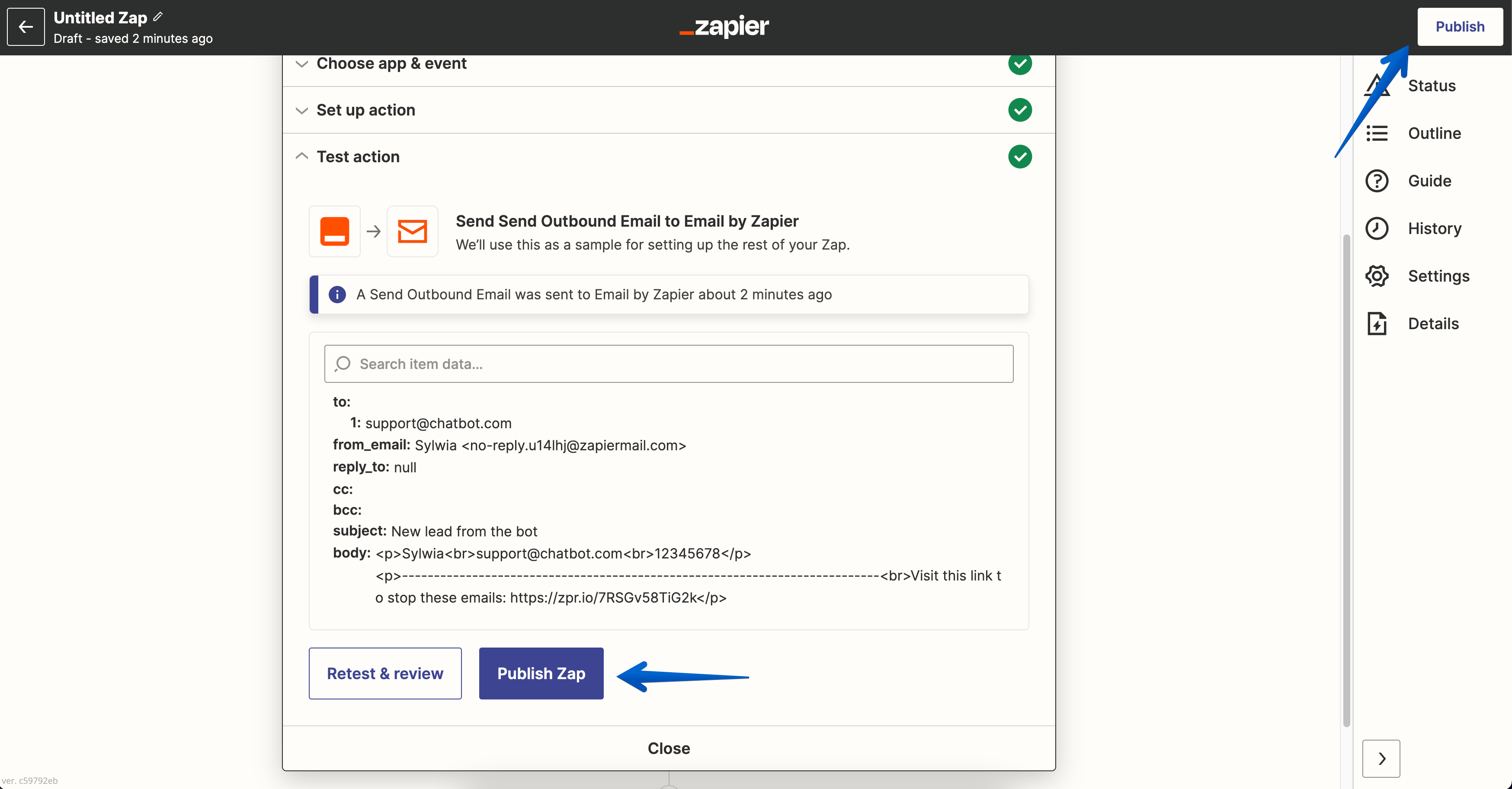Click the Publish Zap button

click(x=541, y=674)
